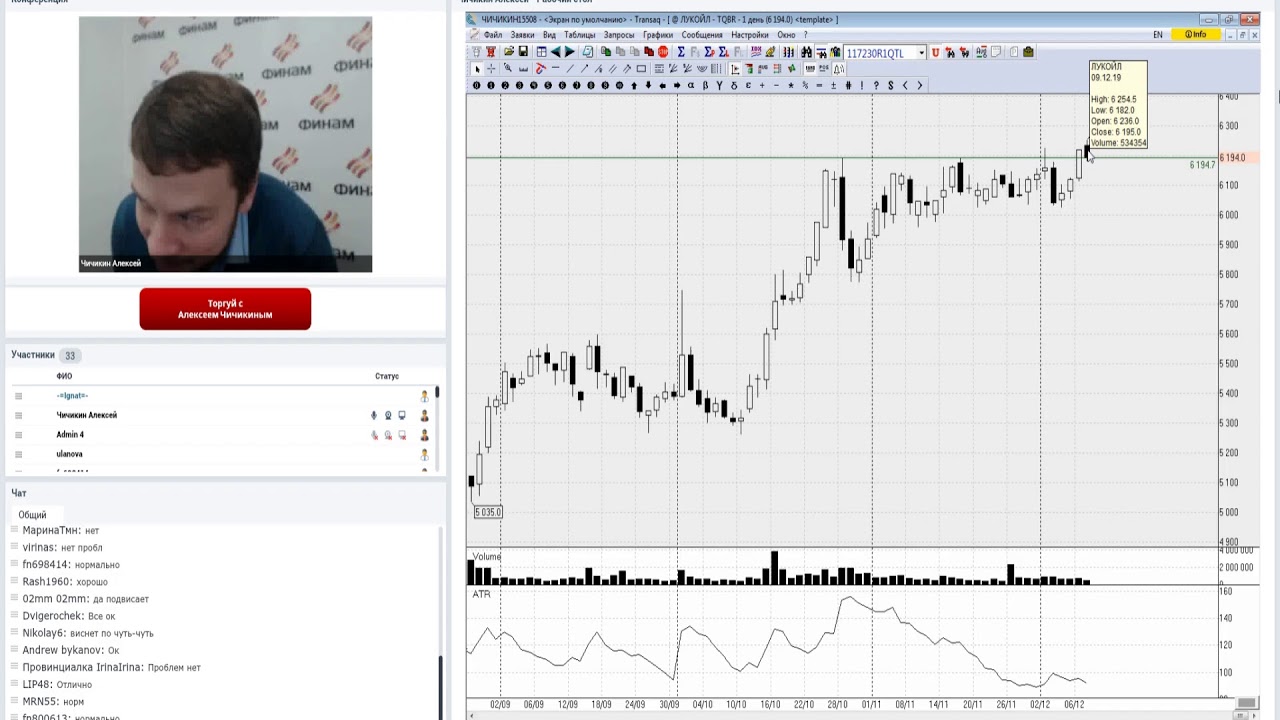Insert the star symbol marker

pyautogui.click(x=790, y=86)
